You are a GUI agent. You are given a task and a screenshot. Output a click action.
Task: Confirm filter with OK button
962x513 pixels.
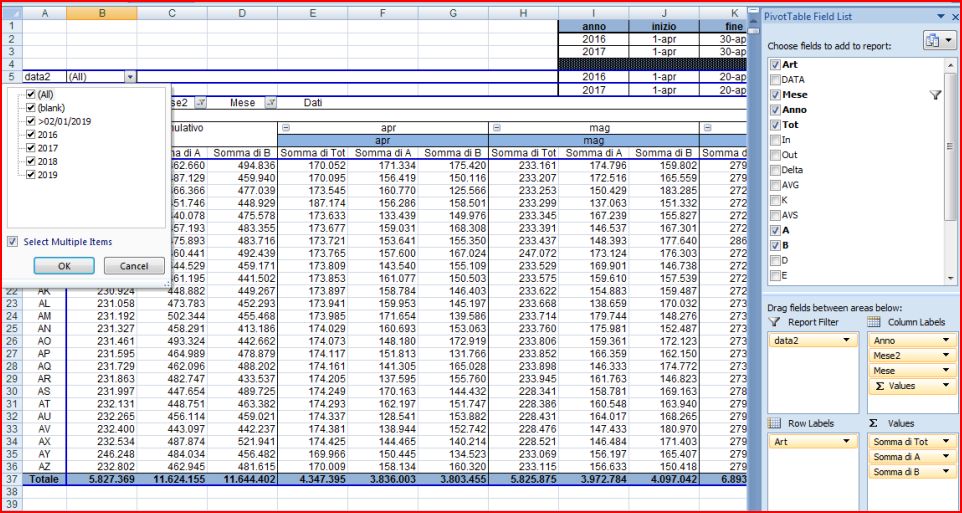coord(64,266)
